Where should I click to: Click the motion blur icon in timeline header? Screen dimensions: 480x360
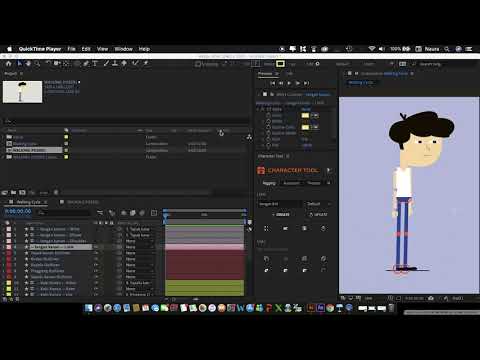(x=142, y=213)
